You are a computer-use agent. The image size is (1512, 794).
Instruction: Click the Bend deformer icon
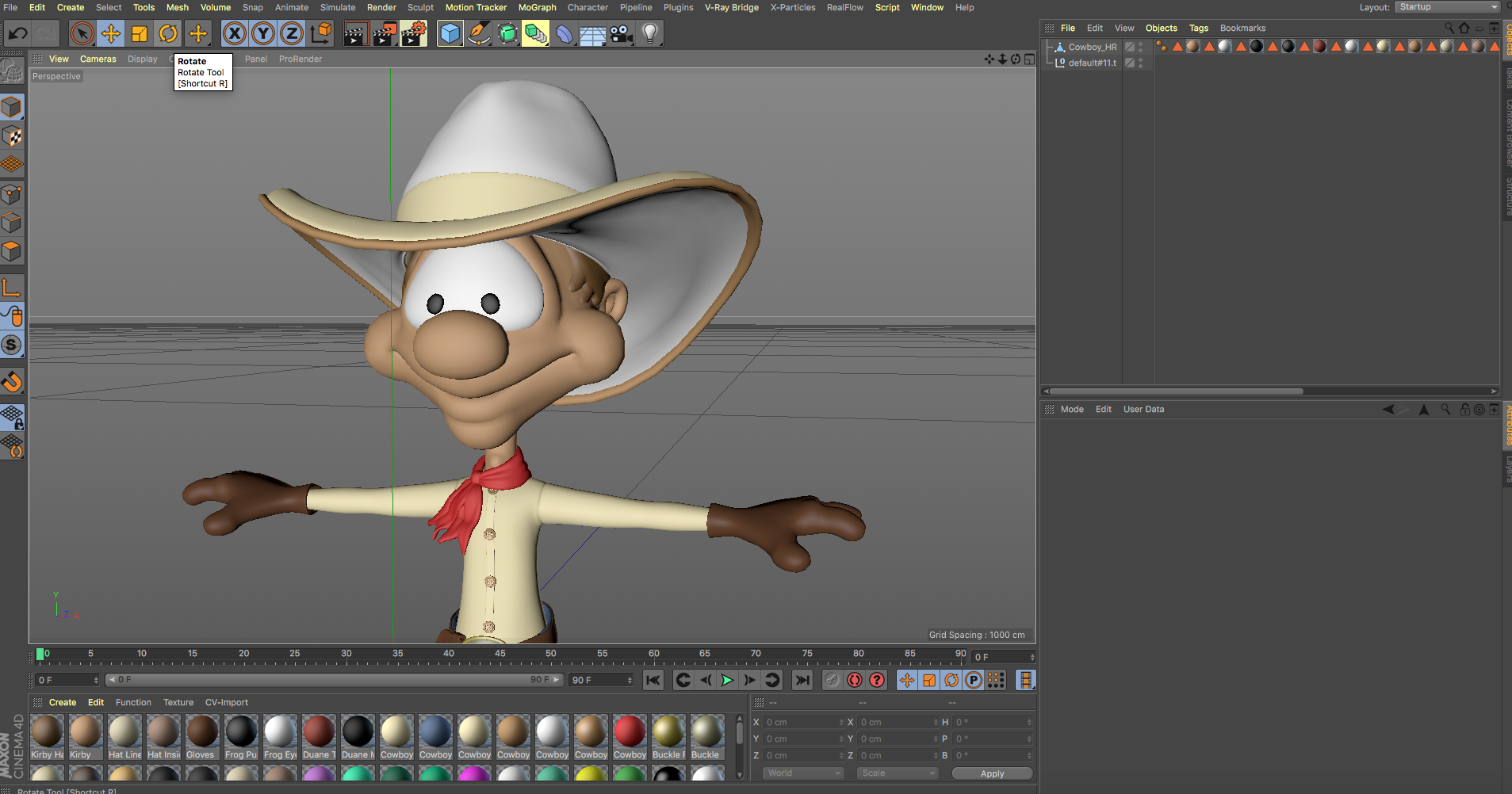click(565, 33)
